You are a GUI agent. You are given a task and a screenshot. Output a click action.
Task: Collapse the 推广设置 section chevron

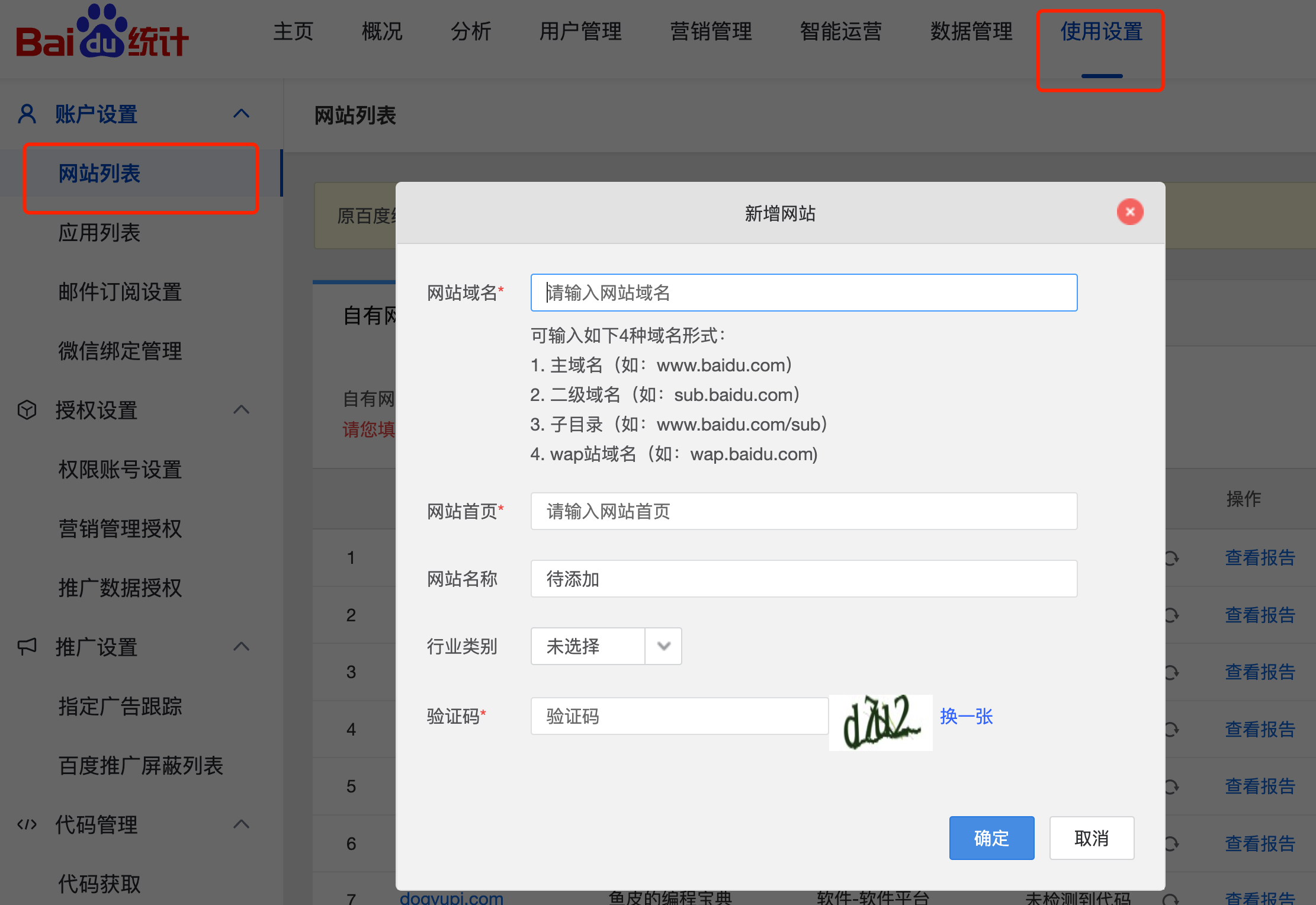click(241, 646)
